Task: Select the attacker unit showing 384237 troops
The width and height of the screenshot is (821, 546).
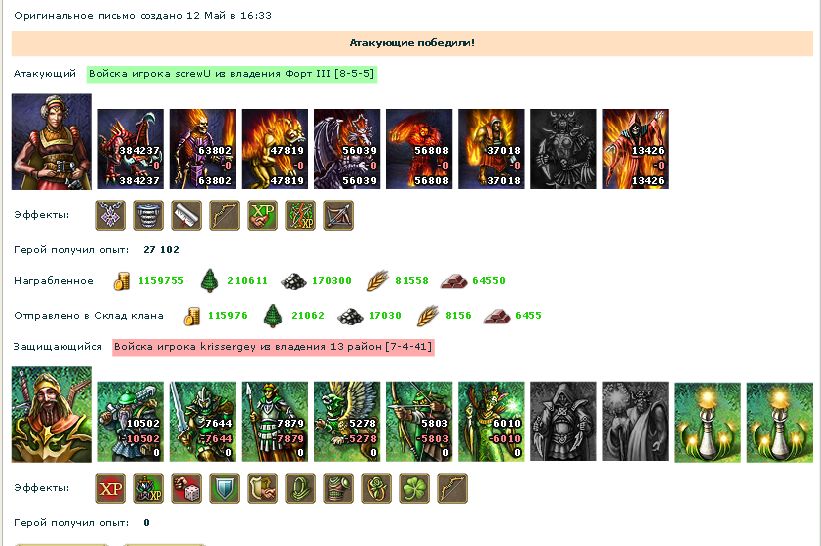Action: [x=130, y=149]
